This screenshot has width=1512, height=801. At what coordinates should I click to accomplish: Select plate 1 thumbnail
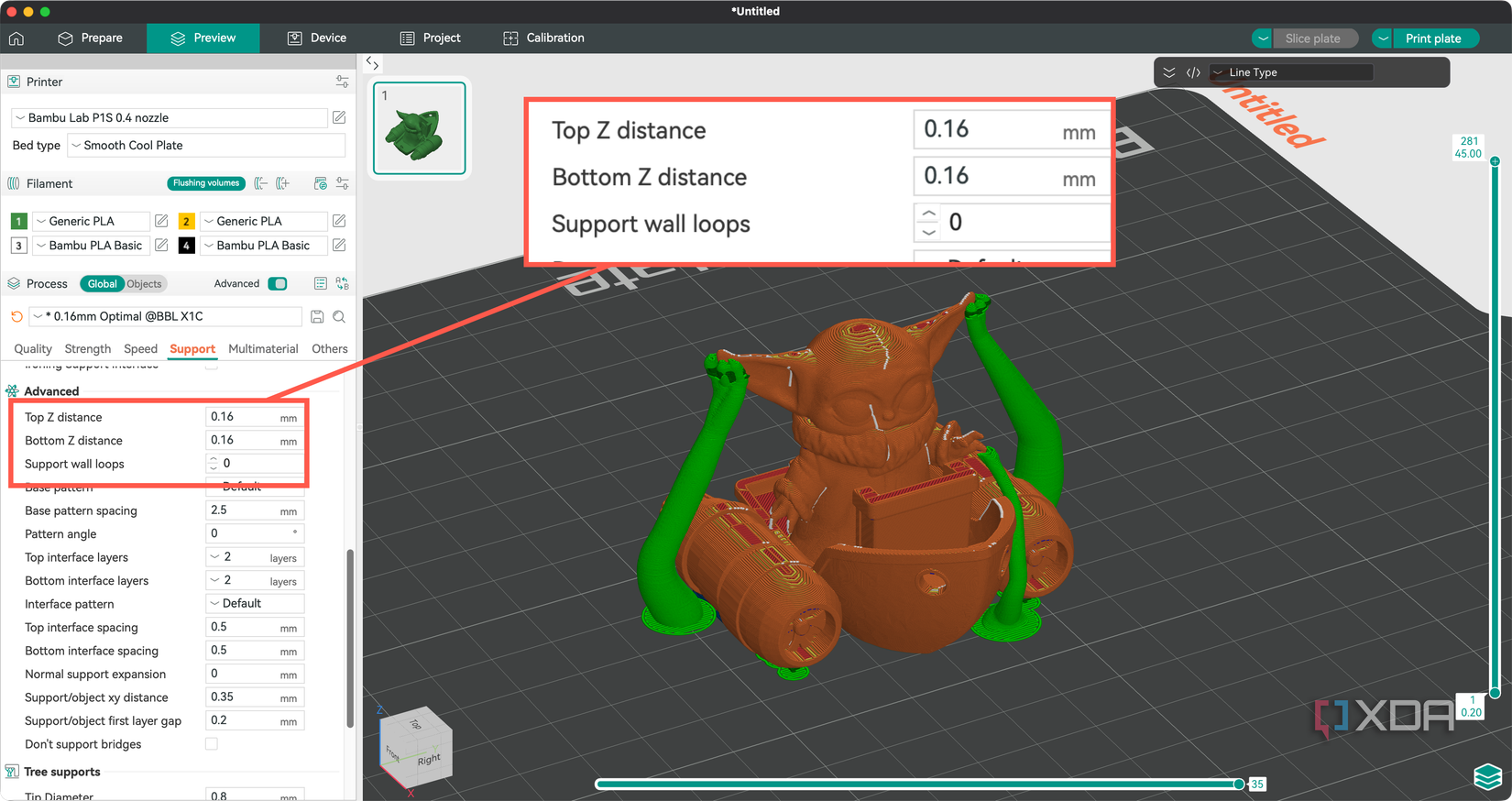pos(420,128)
